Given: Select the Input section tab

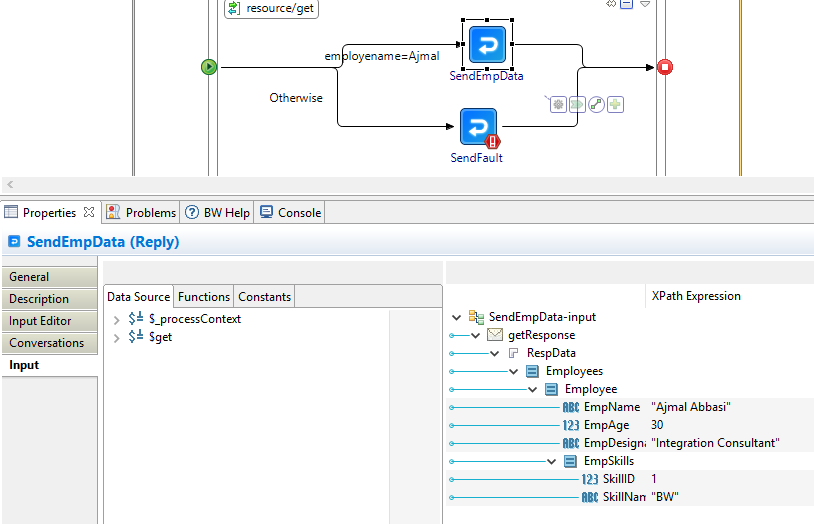Looking at the screenshot, I should pyautogui.click(x=49, y=365).
